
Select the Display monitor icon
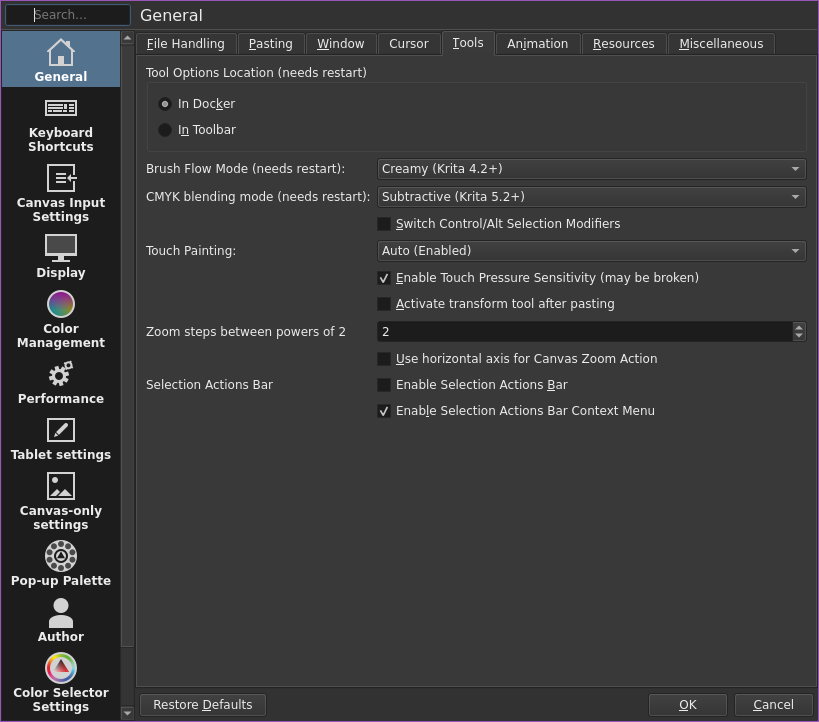pyautogui.click(x=61, y=248)
